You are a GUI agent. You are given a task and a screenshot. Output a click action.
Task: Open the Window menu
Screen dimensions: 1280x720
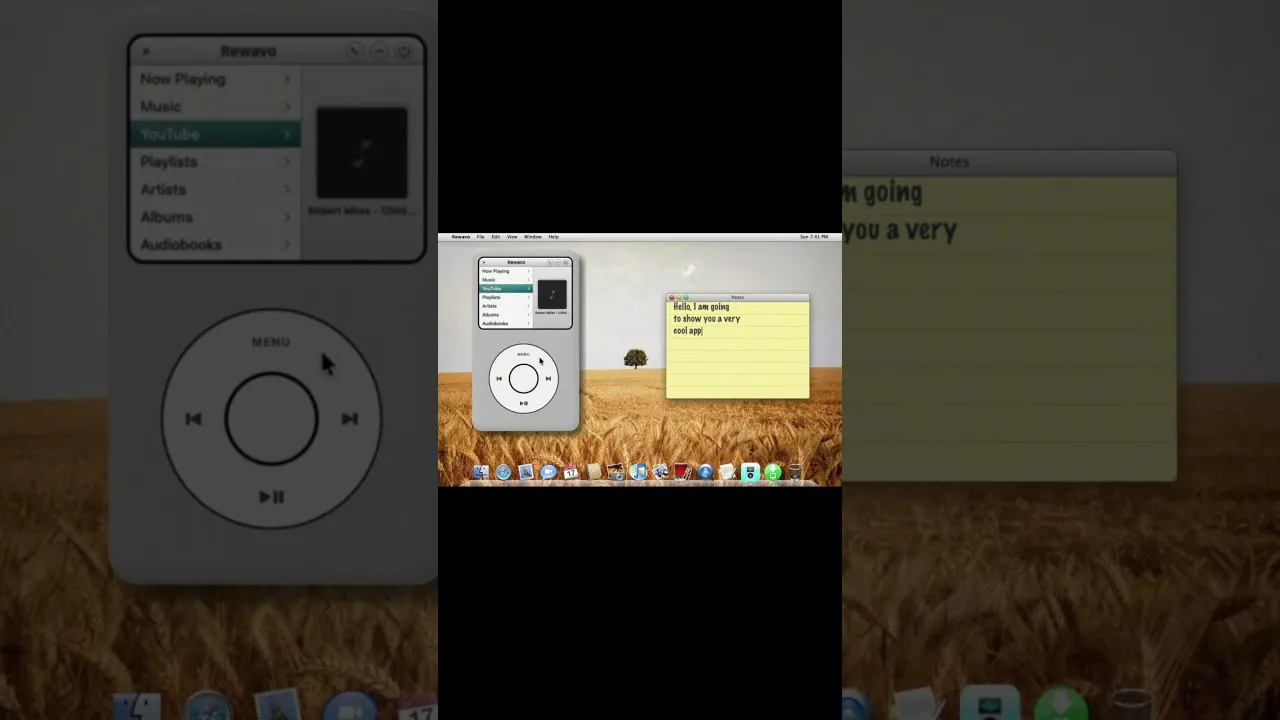(533, 237)
